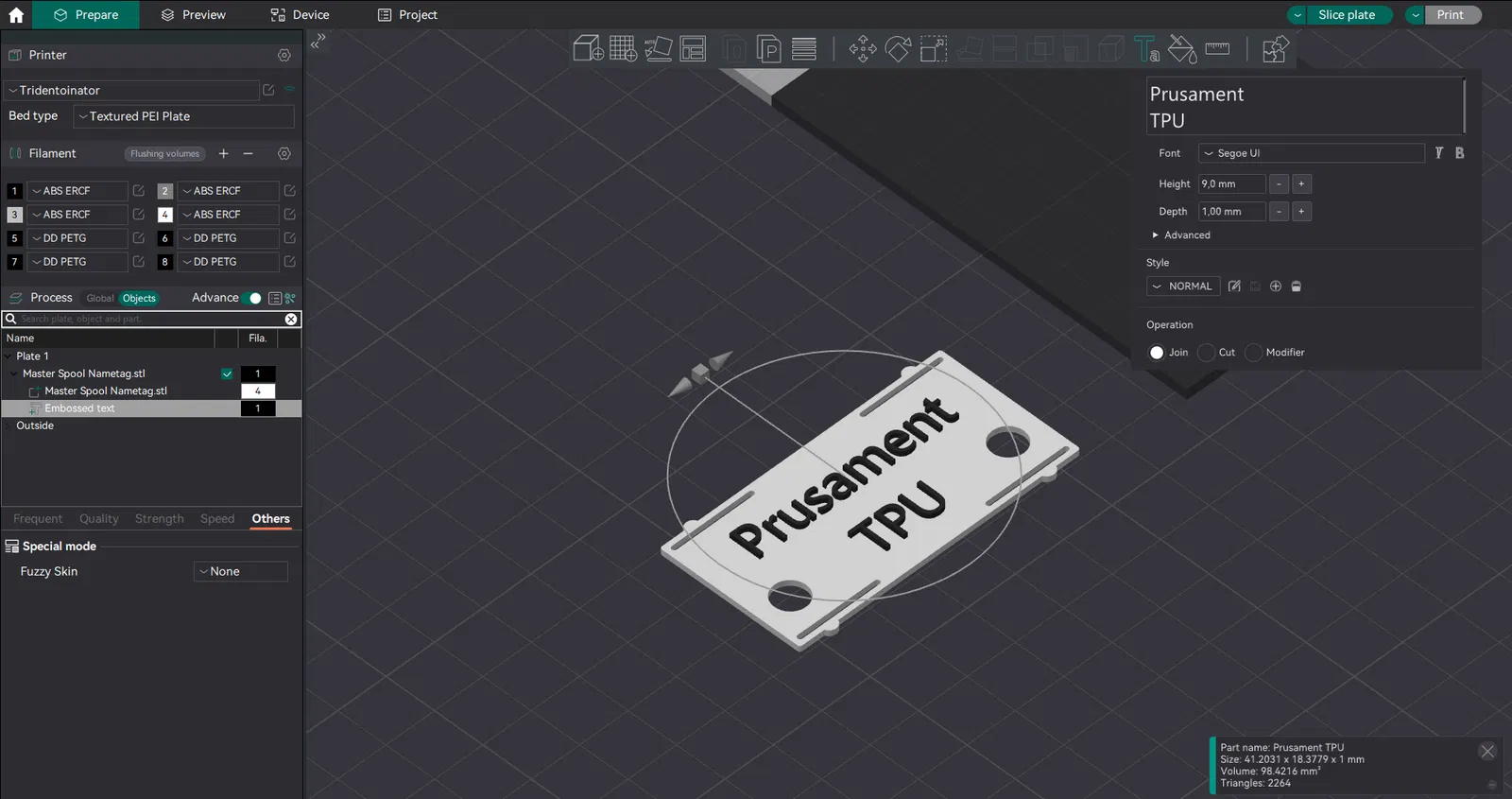Open filament 2 ABS ERCF dropdown

click(x=228, y=191)
